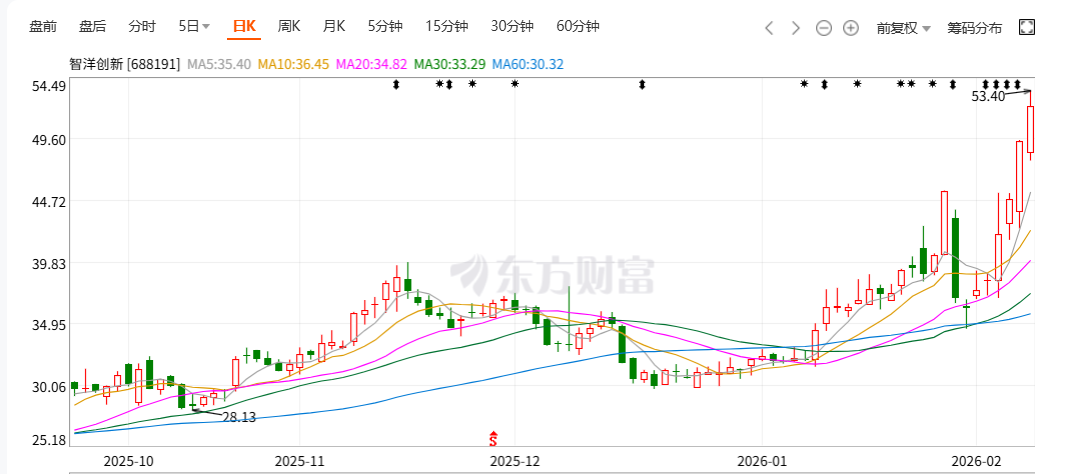Select the 盘前 pre-market view

(x=43, y=27)
